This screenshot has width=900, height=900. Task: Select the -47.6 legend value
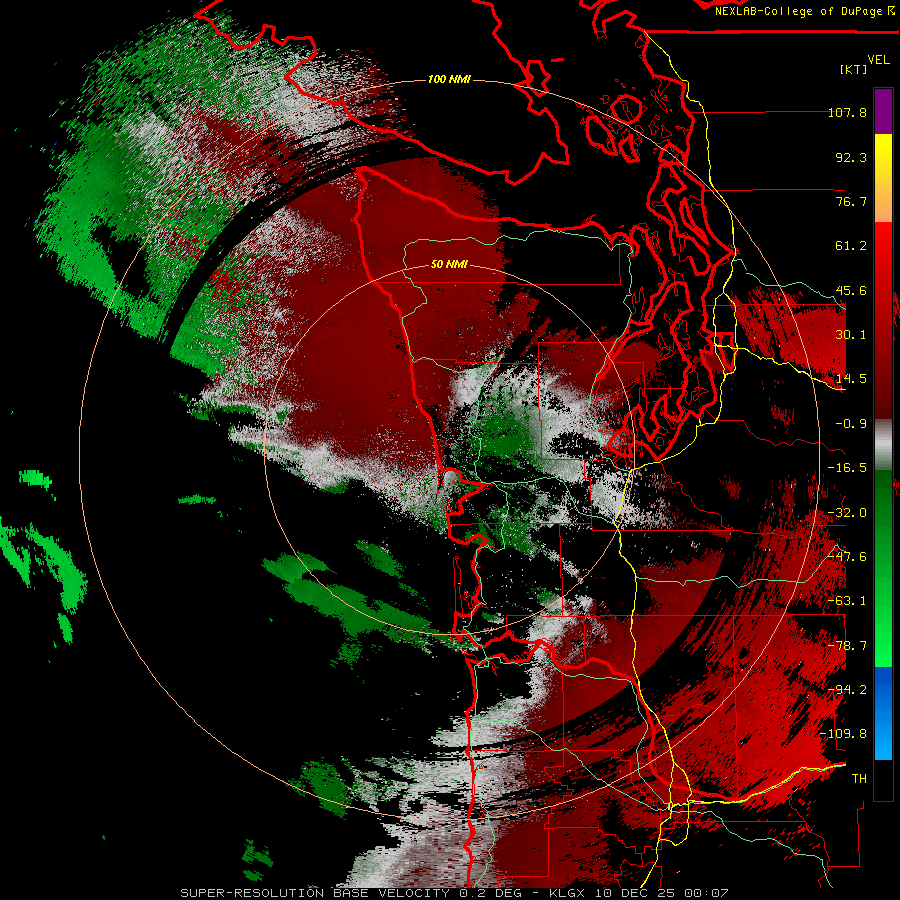point(847,557)
